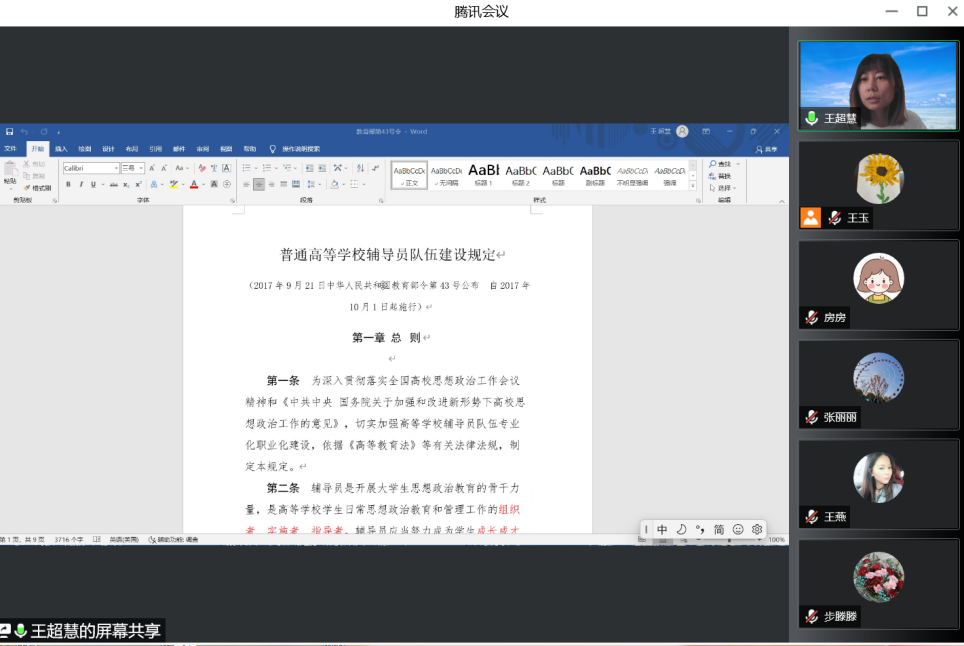
Task: Click the Paste clipboard icon
Action: (10, 172)
